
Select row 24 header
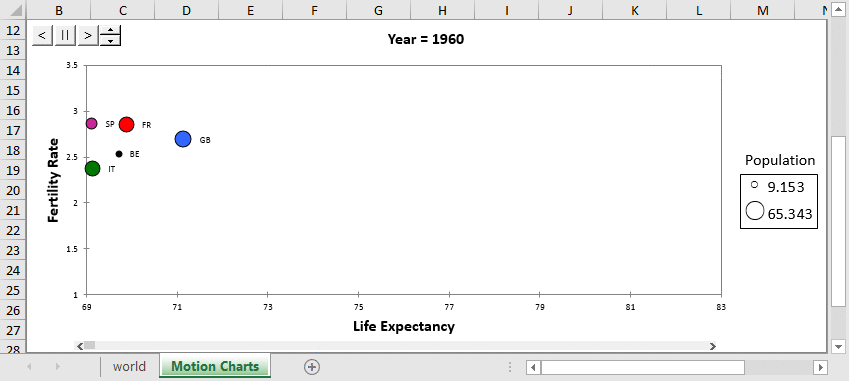pyautogui.click(x=12, y=271)
